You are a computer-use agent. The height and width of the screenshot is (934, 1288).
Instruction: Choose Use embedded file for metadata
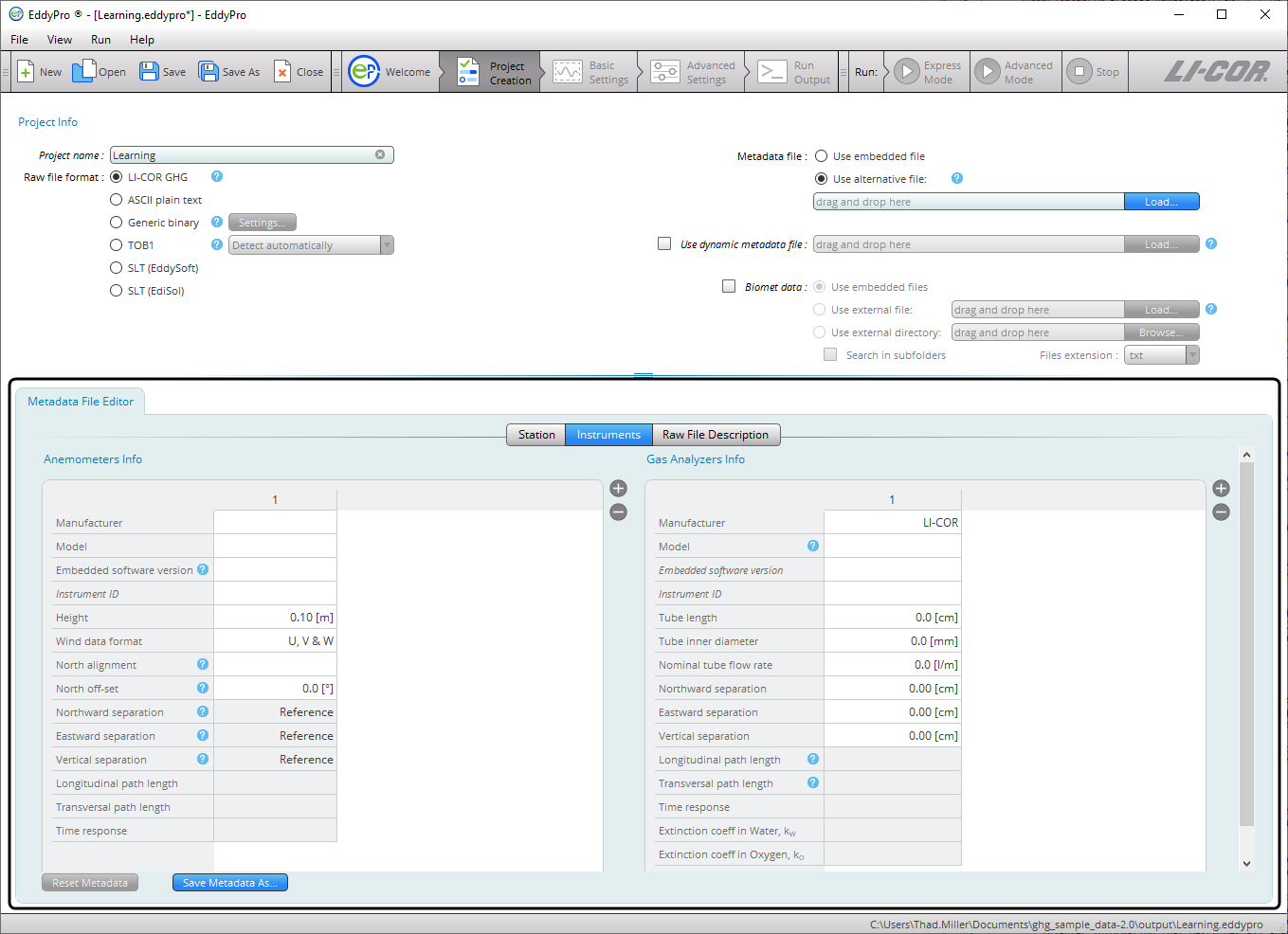point(822,156)
